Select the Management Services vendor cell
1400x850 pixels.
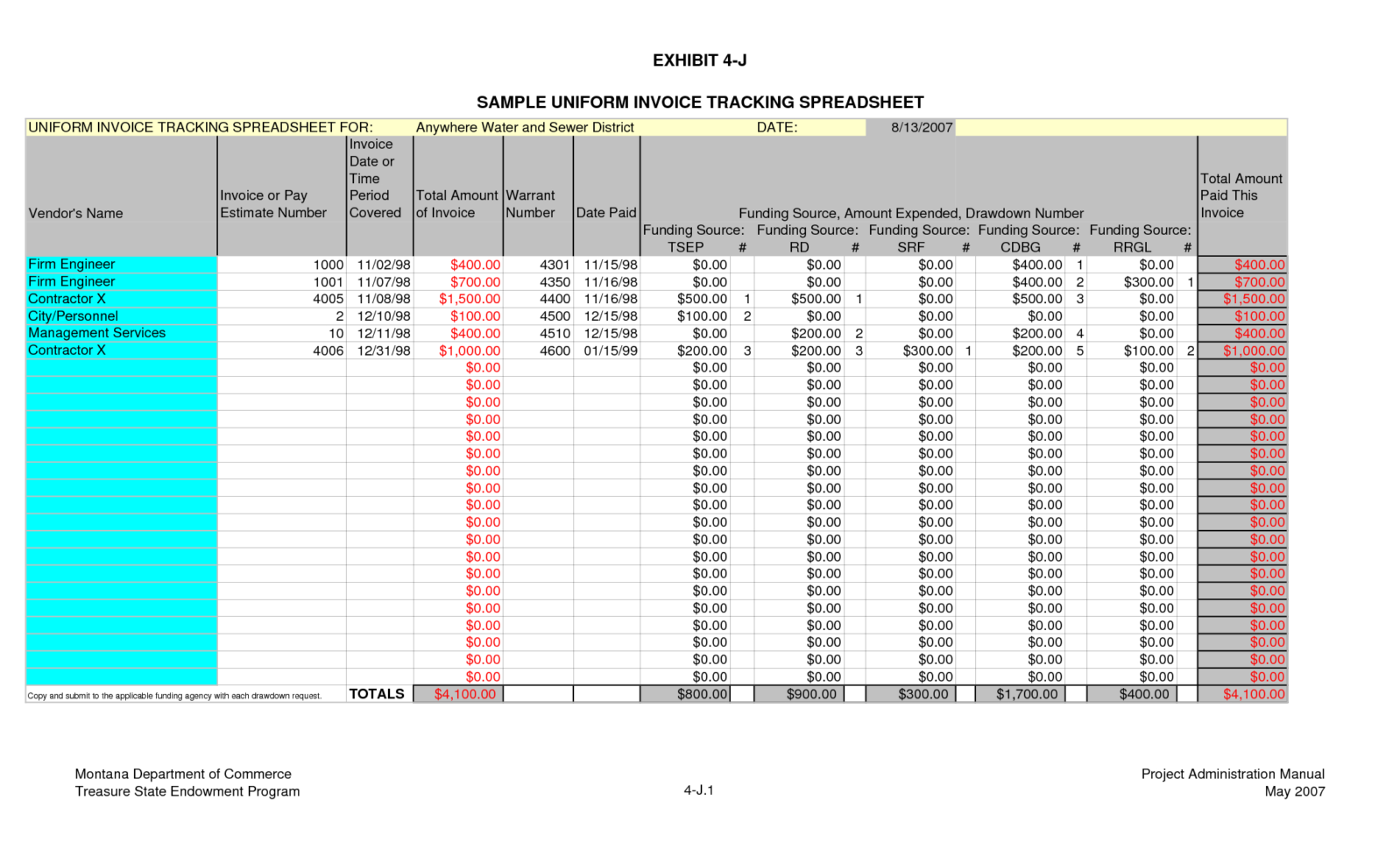point(121,333)
